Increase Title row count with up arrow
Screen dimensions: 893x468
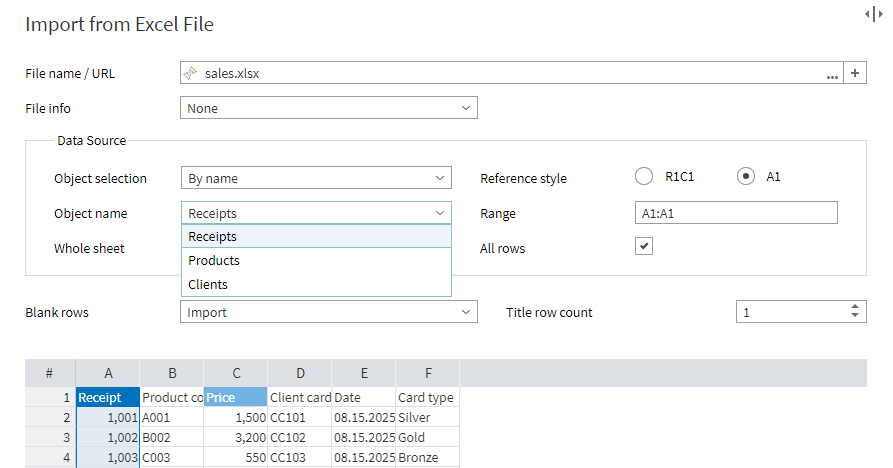pyautogui.click(x=855, y=307)
